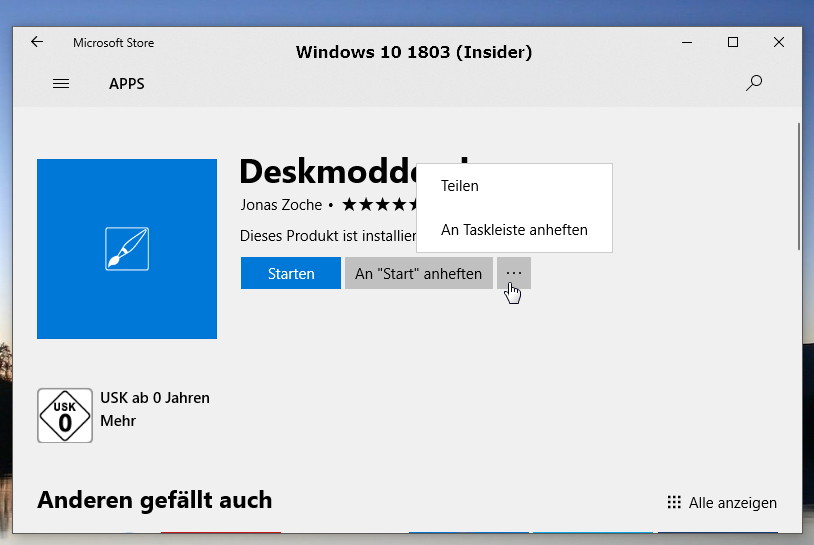Click the Microsoft Store title text
This screenshot has width=814, height=545.
click(113, 43)
